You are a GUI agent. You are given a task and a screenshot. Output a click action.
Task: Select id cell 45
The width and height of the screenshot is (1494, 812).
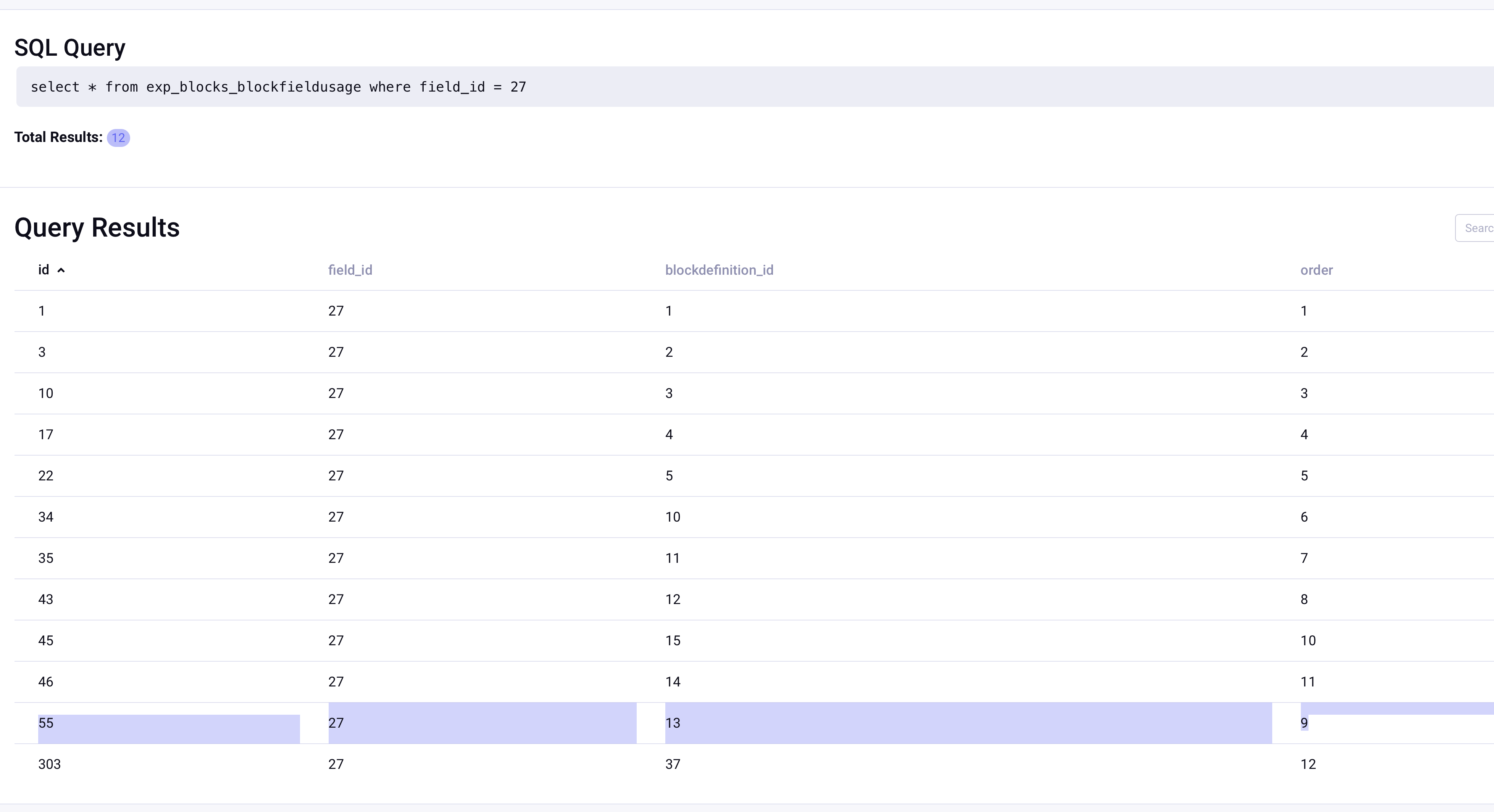tap(46, 640)
